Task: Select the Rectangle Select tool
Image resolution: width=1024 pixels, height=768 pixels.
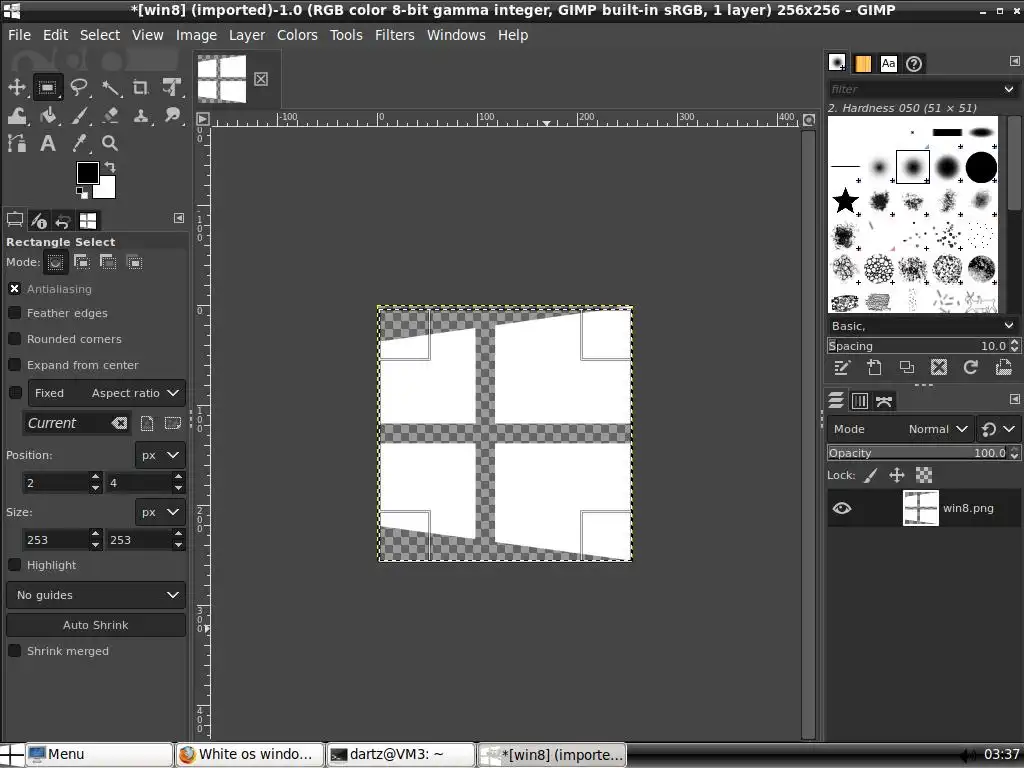Action: 48,87
